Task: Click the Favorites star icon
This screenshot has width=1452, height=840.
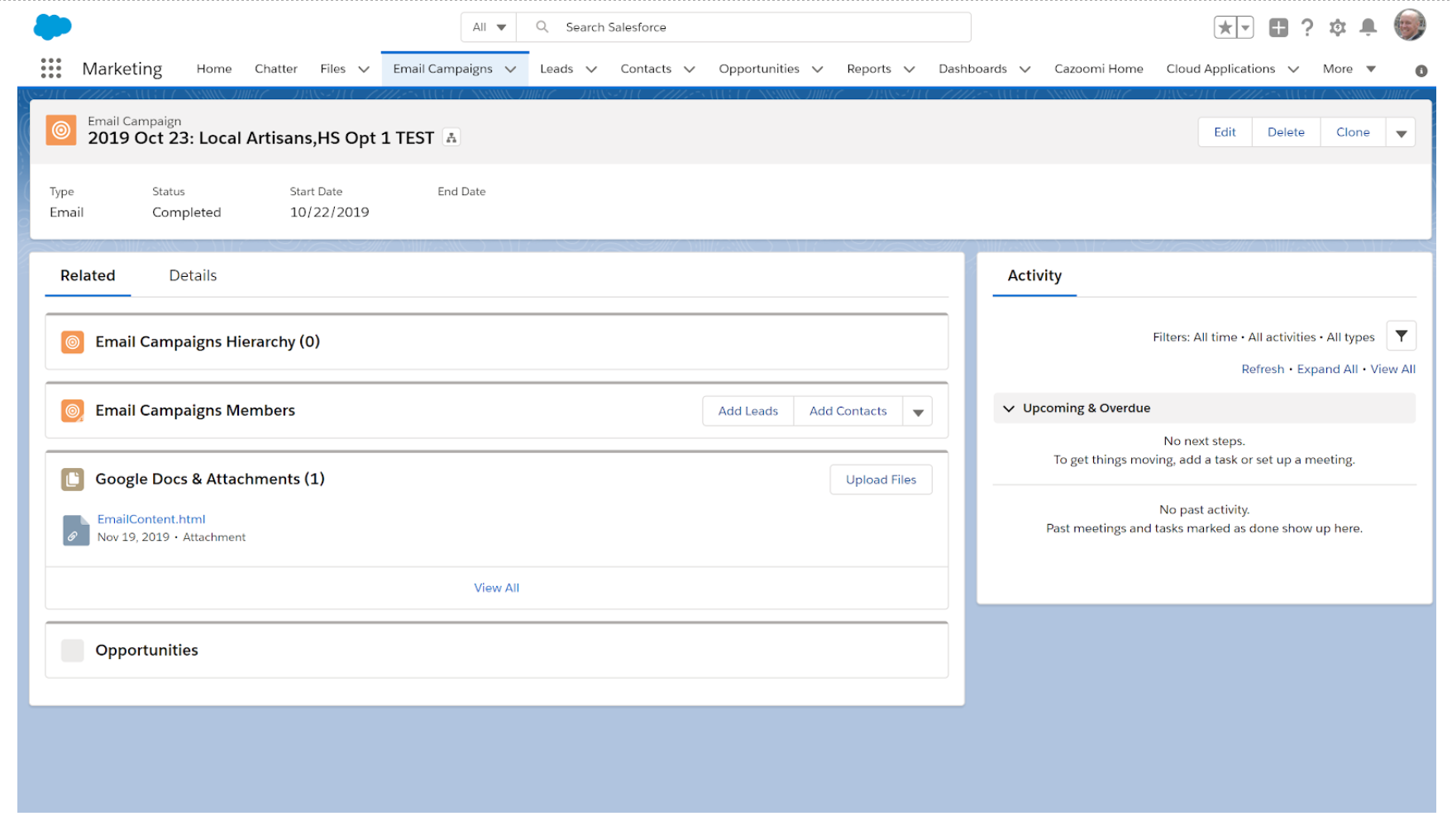Action: coord(1225,27)
